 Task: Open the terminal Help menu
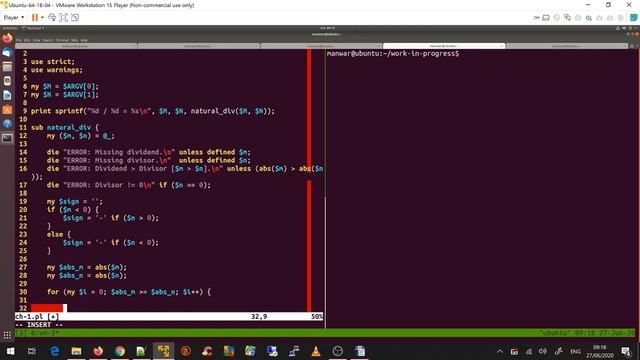(84, 40)
